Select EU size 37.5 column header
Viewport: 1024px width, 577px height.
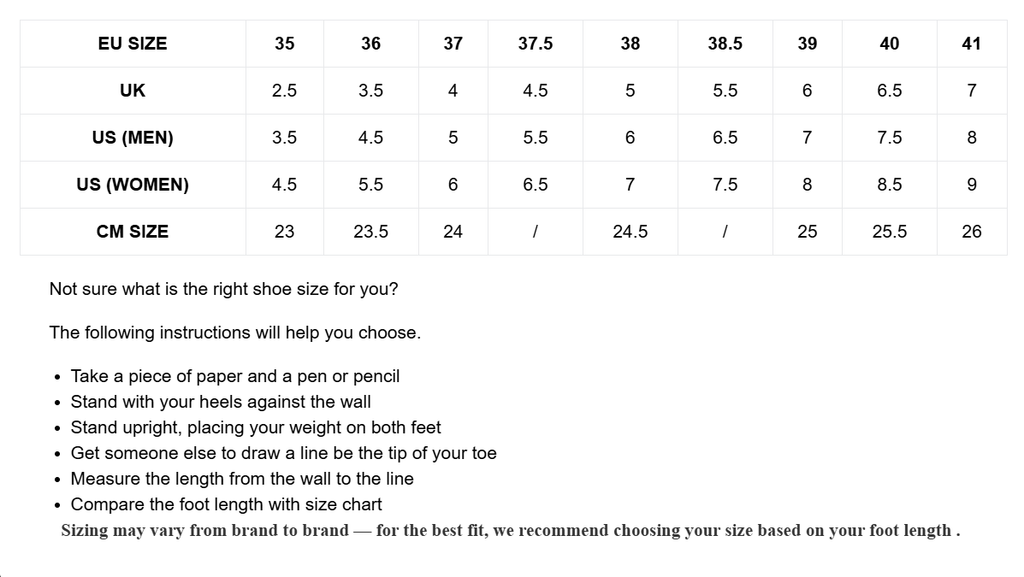535,43
